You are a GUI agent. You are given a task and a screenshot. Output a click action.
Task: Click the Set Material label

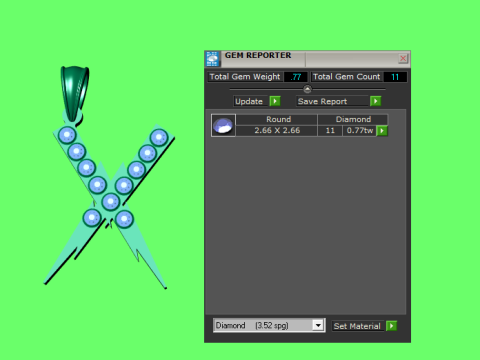[357, 326]
